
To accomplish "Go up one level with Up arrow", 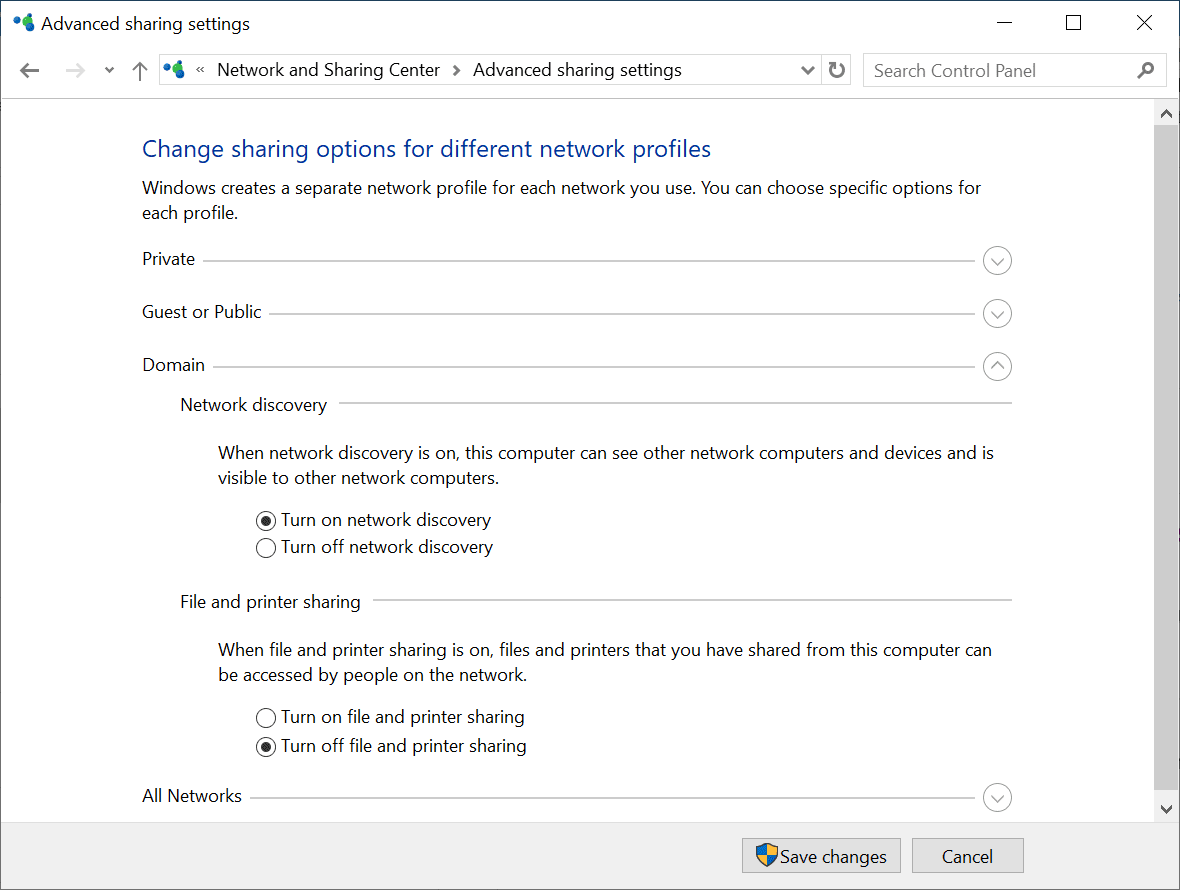I will [139, 71].
